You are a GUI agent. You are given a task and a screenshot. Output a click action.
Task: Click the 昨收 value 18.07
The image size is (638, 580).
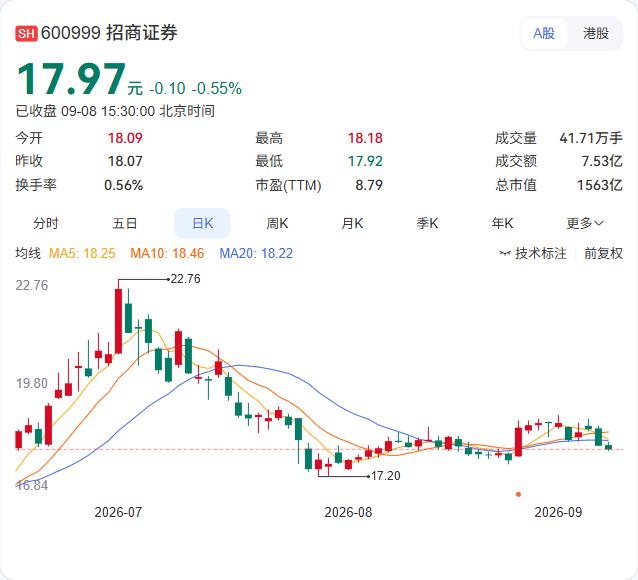click(125, 161)
